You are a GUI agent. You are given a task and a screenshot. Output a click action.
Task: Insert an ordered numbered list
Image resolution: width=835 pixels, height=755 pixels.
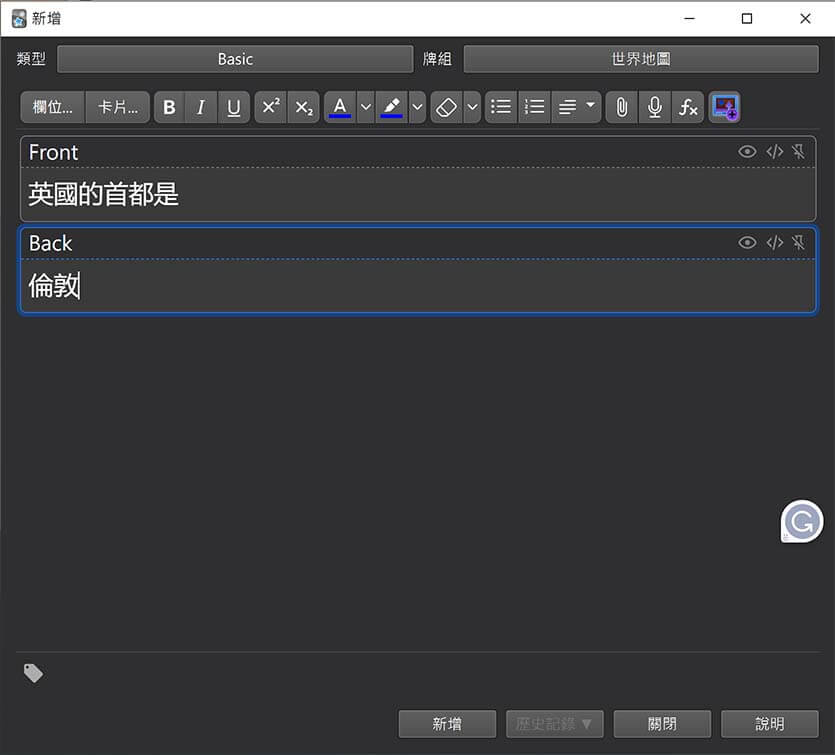coord(534,107)
